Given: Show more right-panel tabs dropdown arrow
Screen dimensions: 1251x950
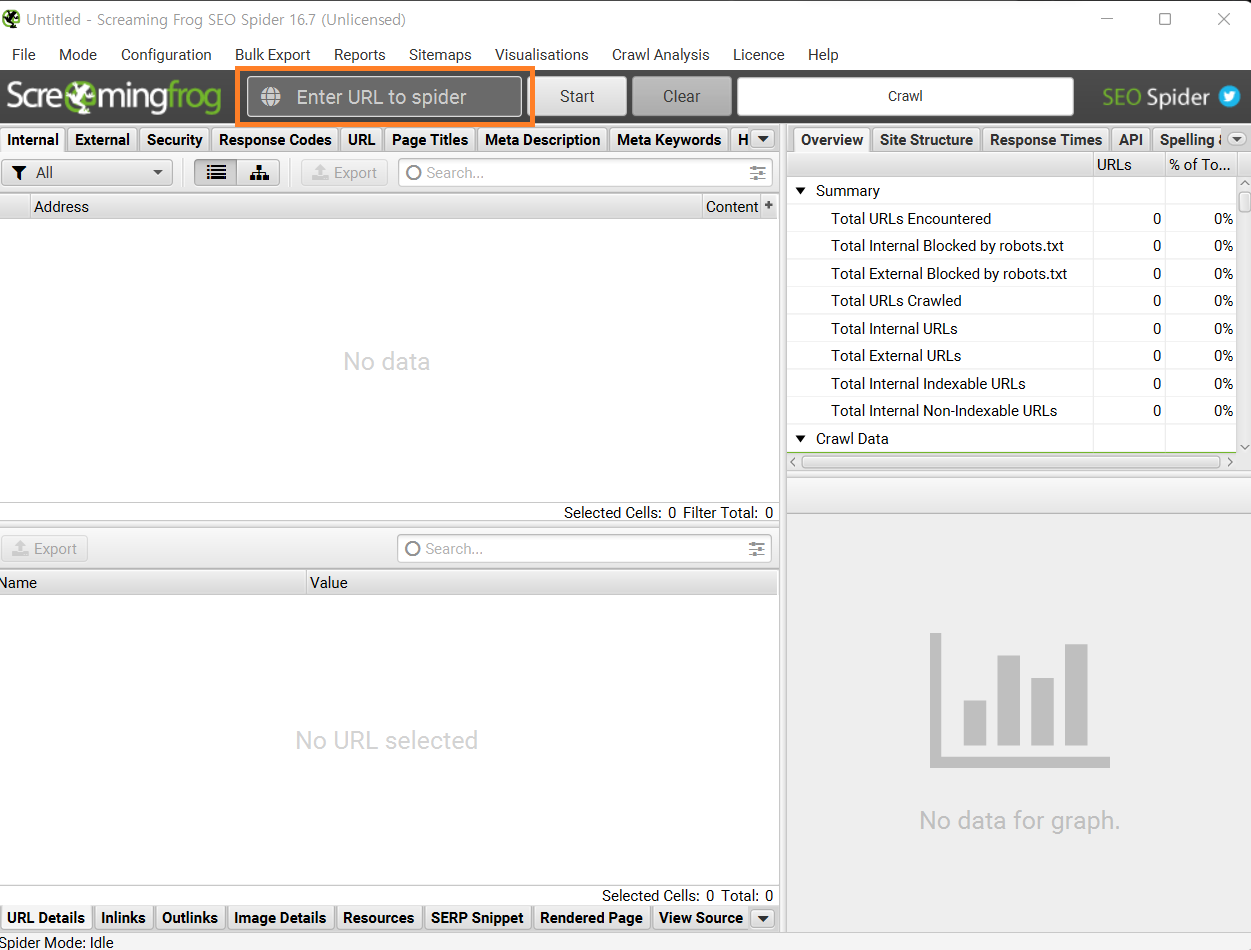Looking at the screenshot, I should pyautogui.click(x=1237, y=139).
